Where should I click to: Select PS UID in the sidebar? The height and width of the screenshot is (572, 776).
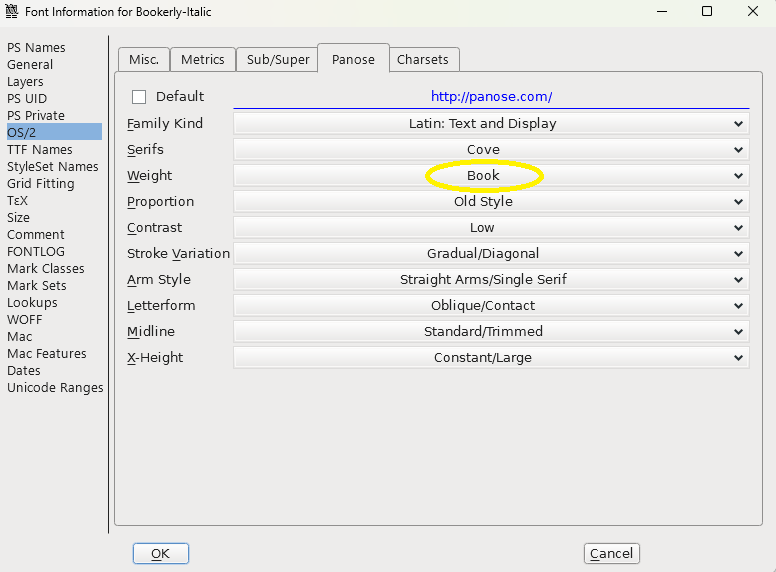click(27, 98)
